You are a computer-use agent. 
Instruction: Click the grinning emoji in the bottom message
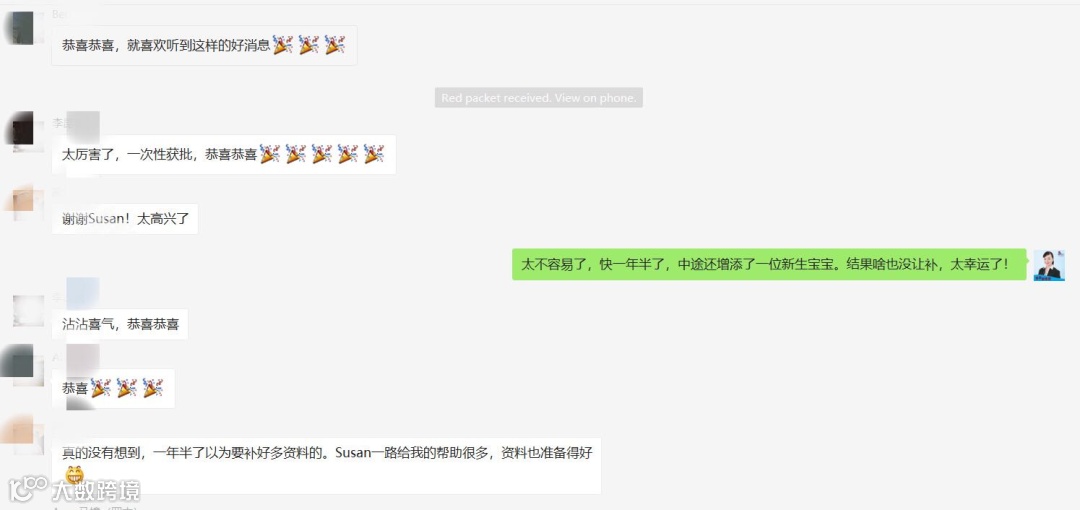coord(74,476)
